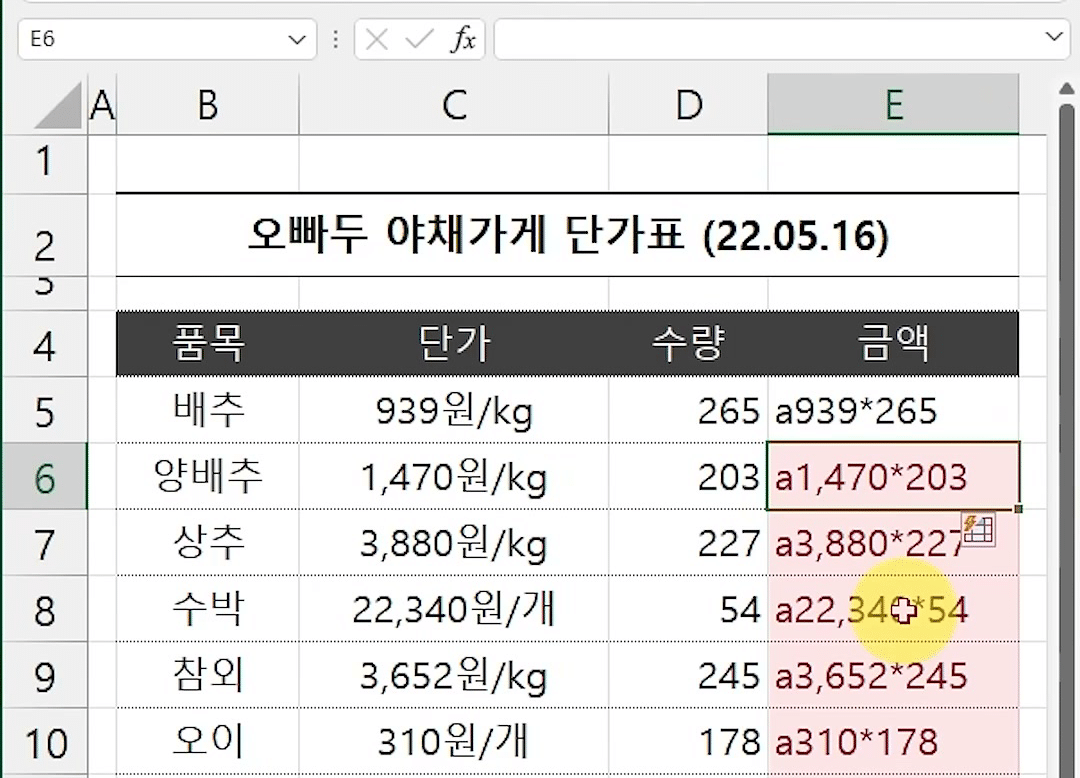Screen dimensions: 1080x778
Task: Select column B header
Action: 208,105
